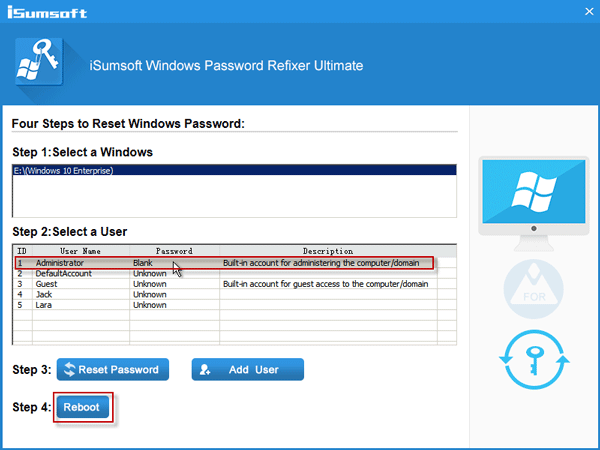Click the Add User button
This screenshot has height=450, width=600.
248,369
